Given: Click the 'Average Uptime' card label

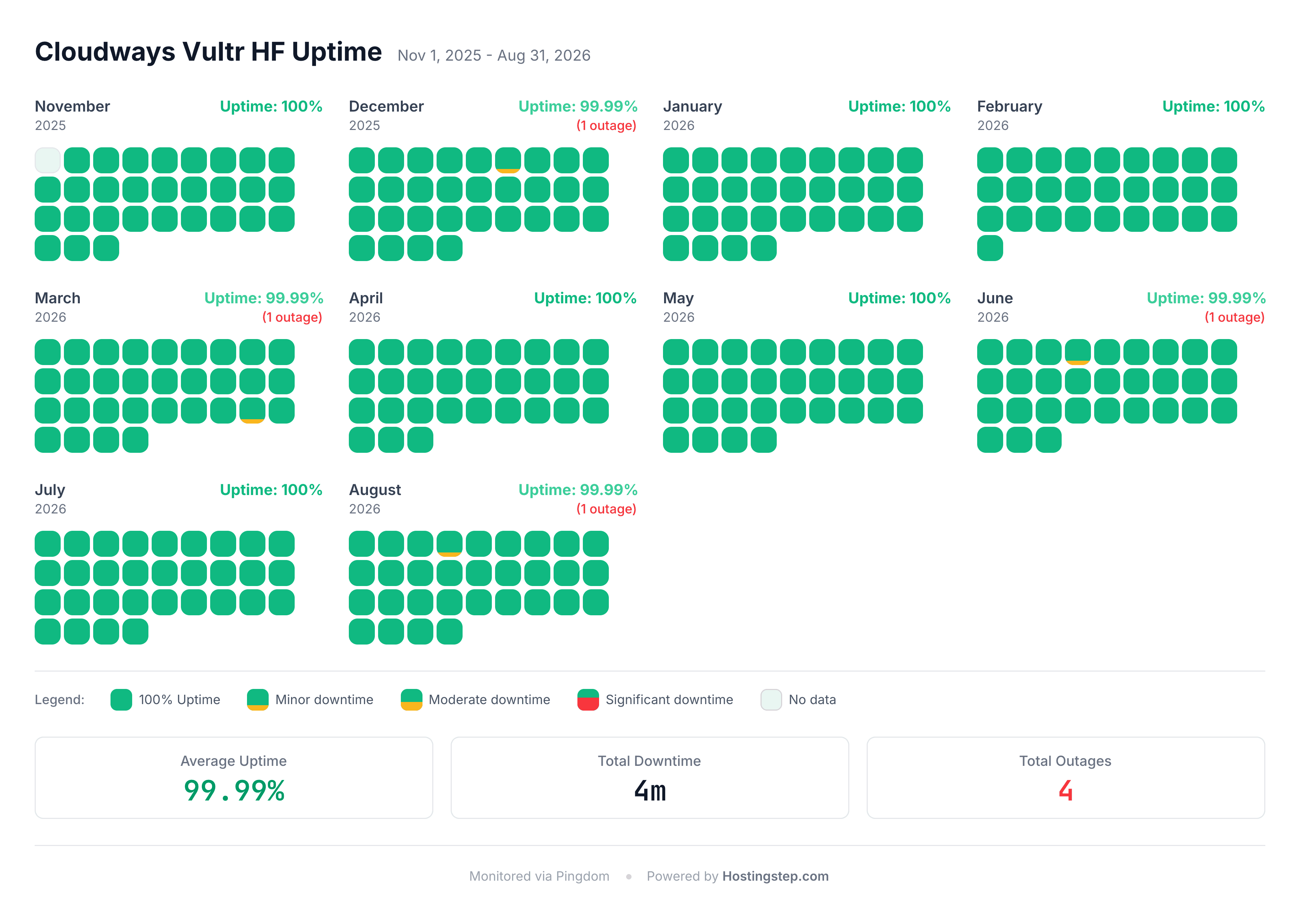Looking at the screenshot, I should [233, 761].
